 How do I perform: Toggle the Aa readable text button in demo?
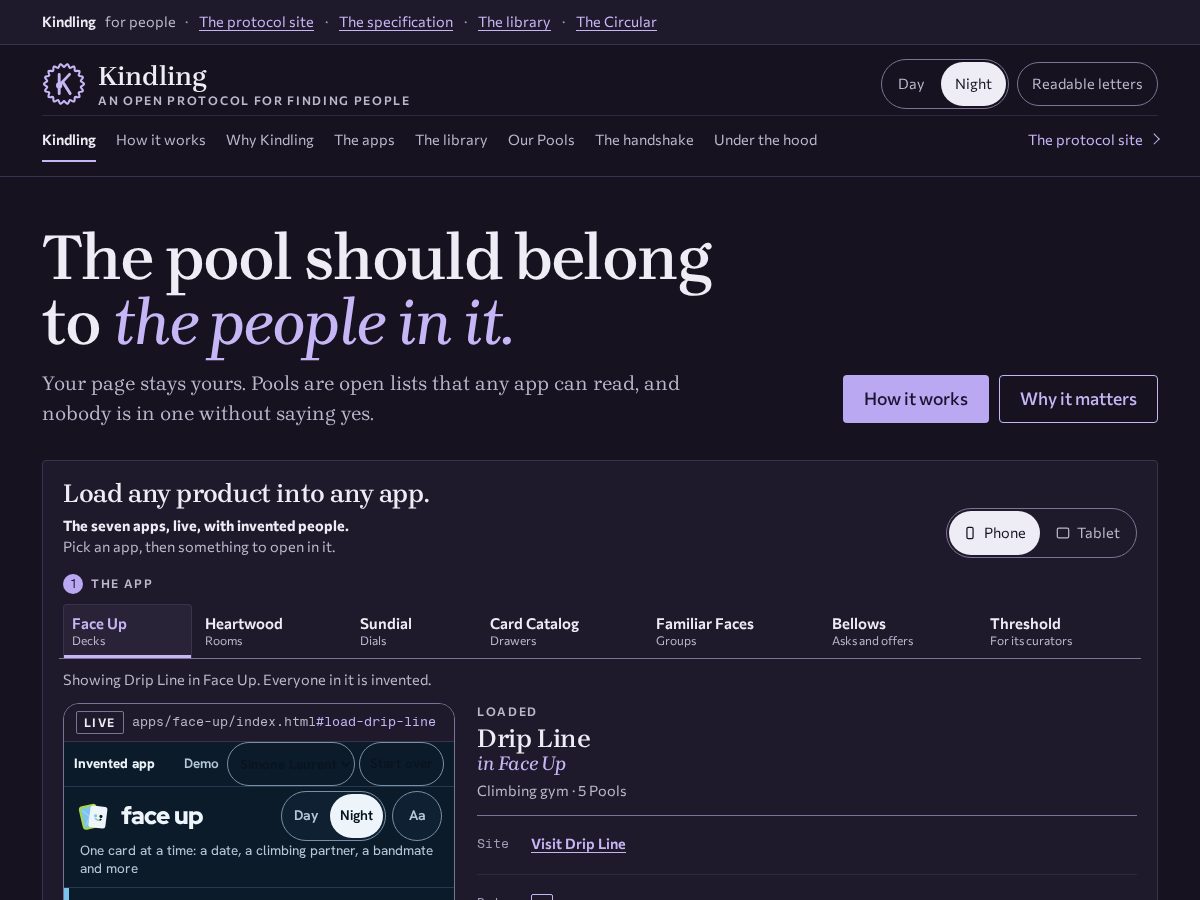(417, 815)
